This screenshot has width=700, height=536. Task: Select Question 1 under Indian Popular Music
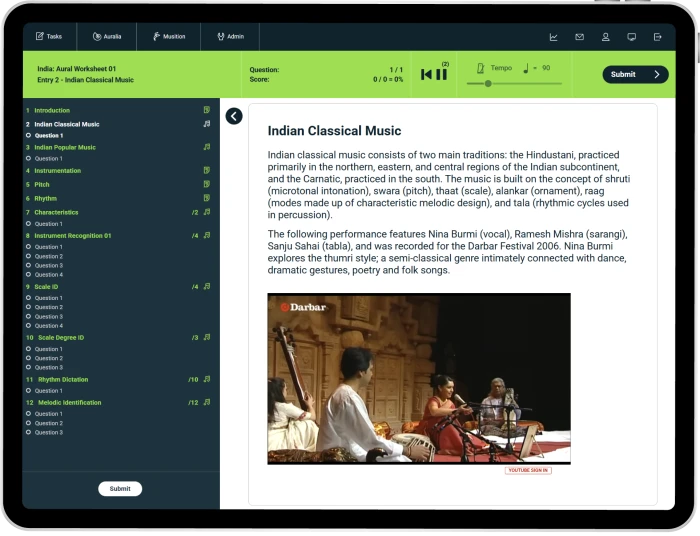[x=48, y=158]
